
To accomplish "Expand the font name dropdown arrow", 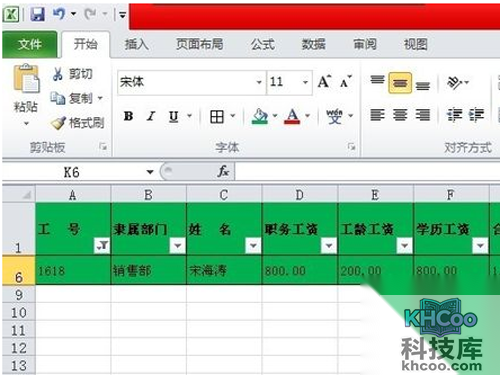I will [x=259, y=82].
